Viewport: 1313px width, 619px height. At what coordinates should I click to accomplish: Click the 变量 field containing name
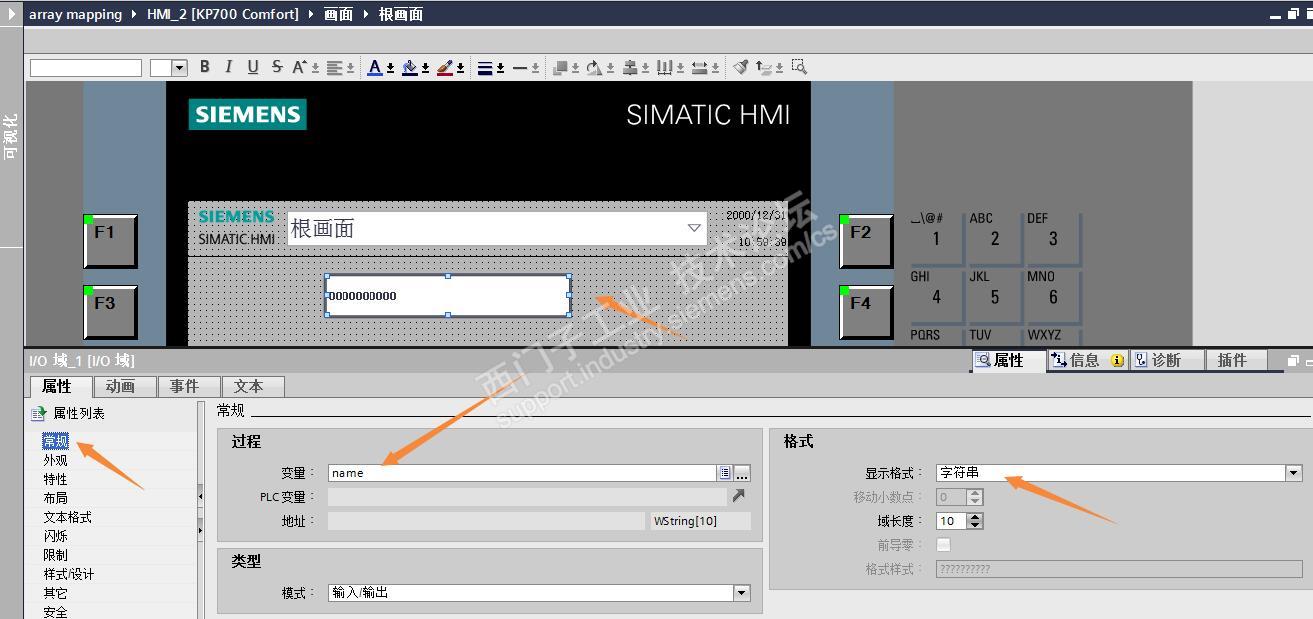(x=521, y=473)
